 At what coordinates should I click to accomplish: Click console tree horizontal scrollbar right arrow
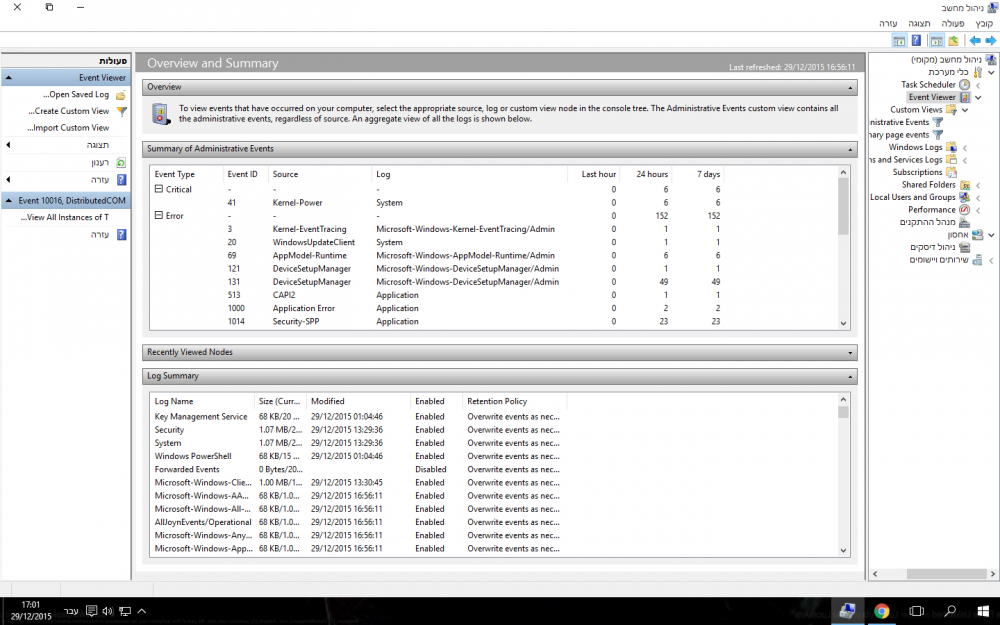tap(994, 574)
